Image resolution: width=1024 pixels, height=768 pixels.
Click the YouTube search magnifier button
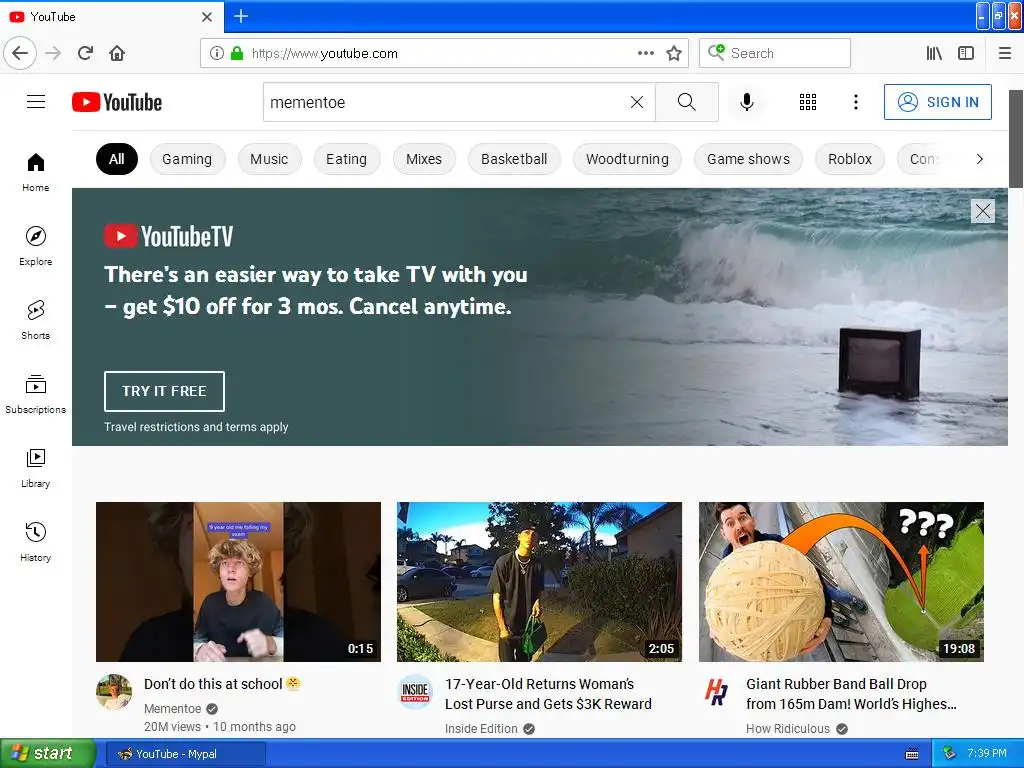click(686, 102)
